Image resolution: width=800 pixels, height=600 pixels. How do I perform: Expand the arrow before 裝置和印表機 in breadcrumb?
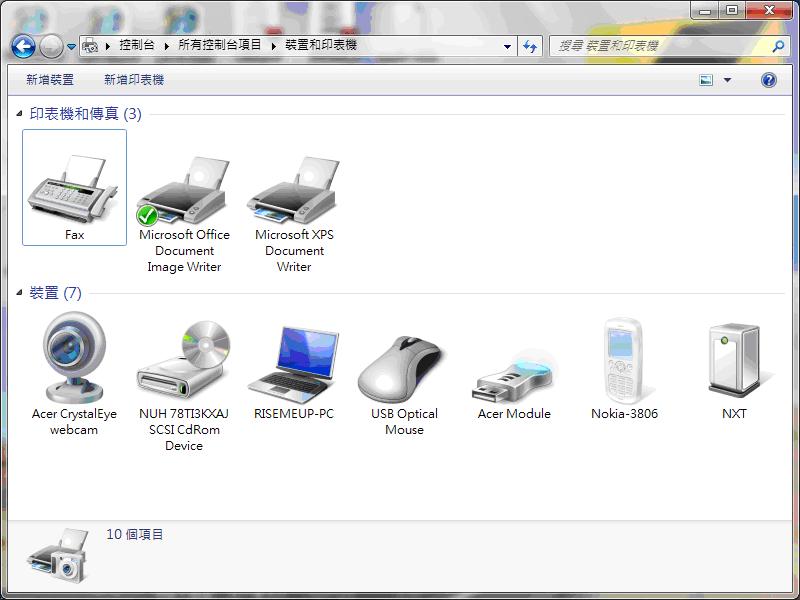(273, 46)
